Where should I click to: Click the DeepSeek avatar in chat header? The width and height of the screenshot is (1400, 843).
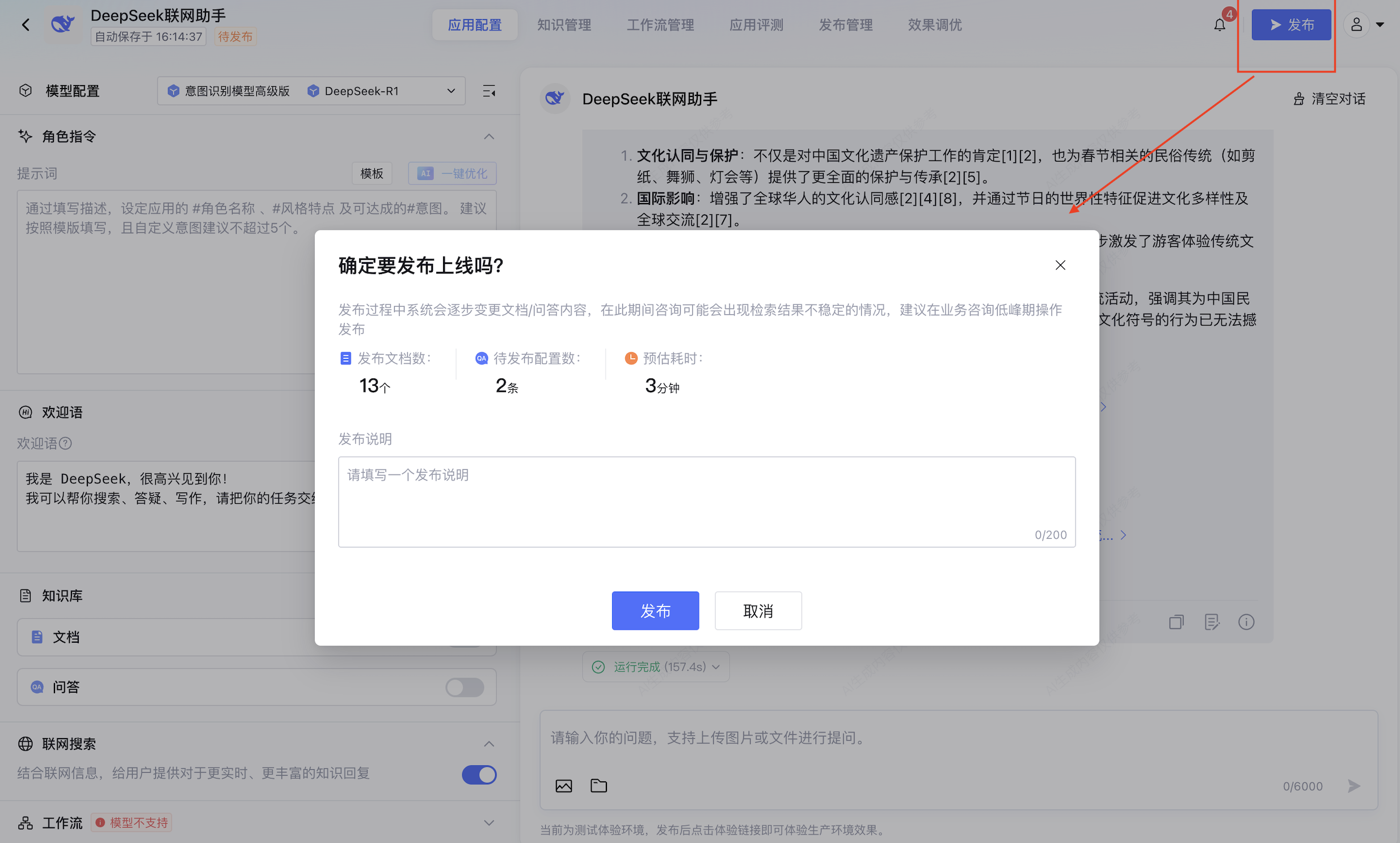pos(555,99)
